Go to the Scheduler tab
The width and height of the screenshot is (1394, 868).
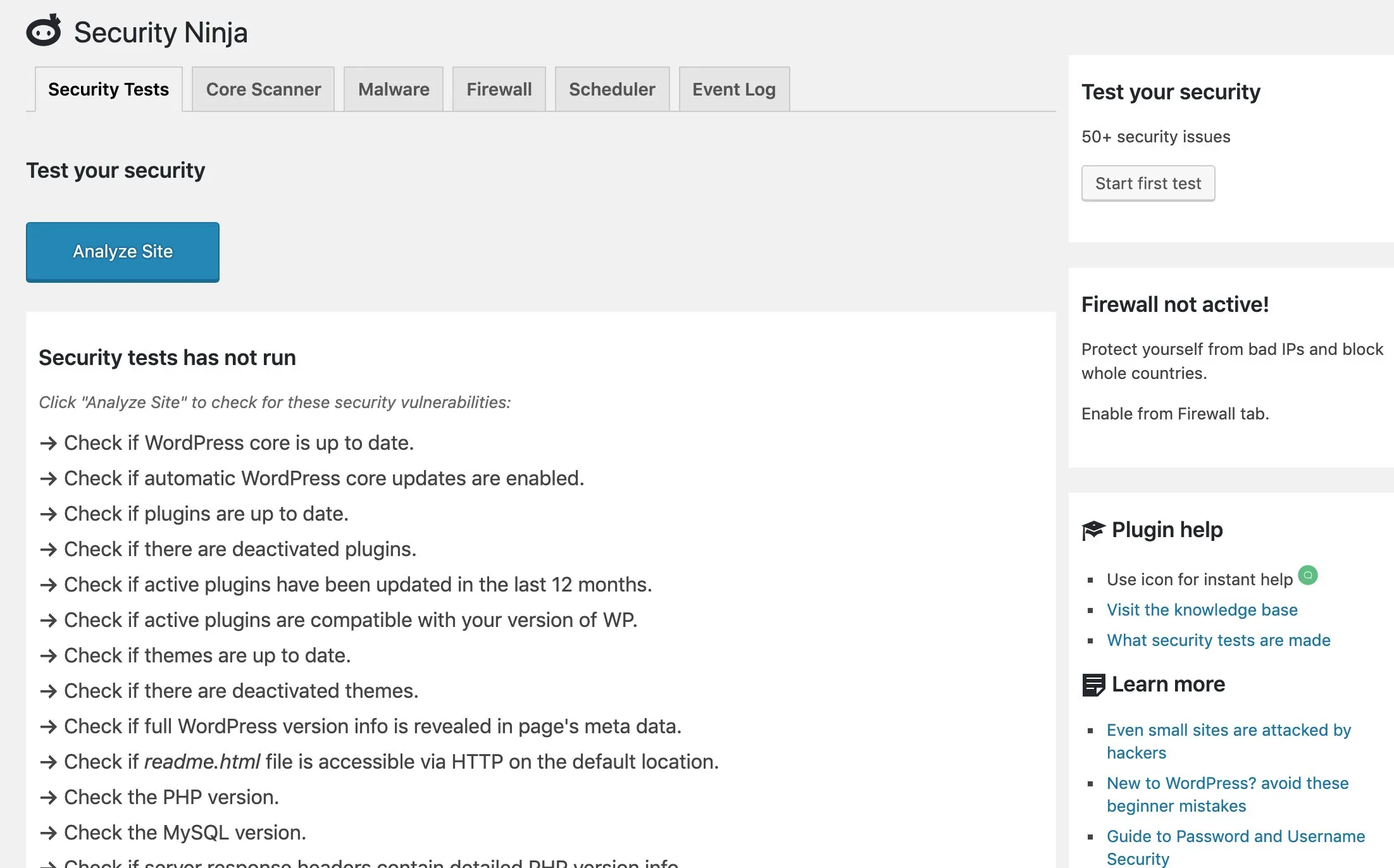(x=612, y=89)
